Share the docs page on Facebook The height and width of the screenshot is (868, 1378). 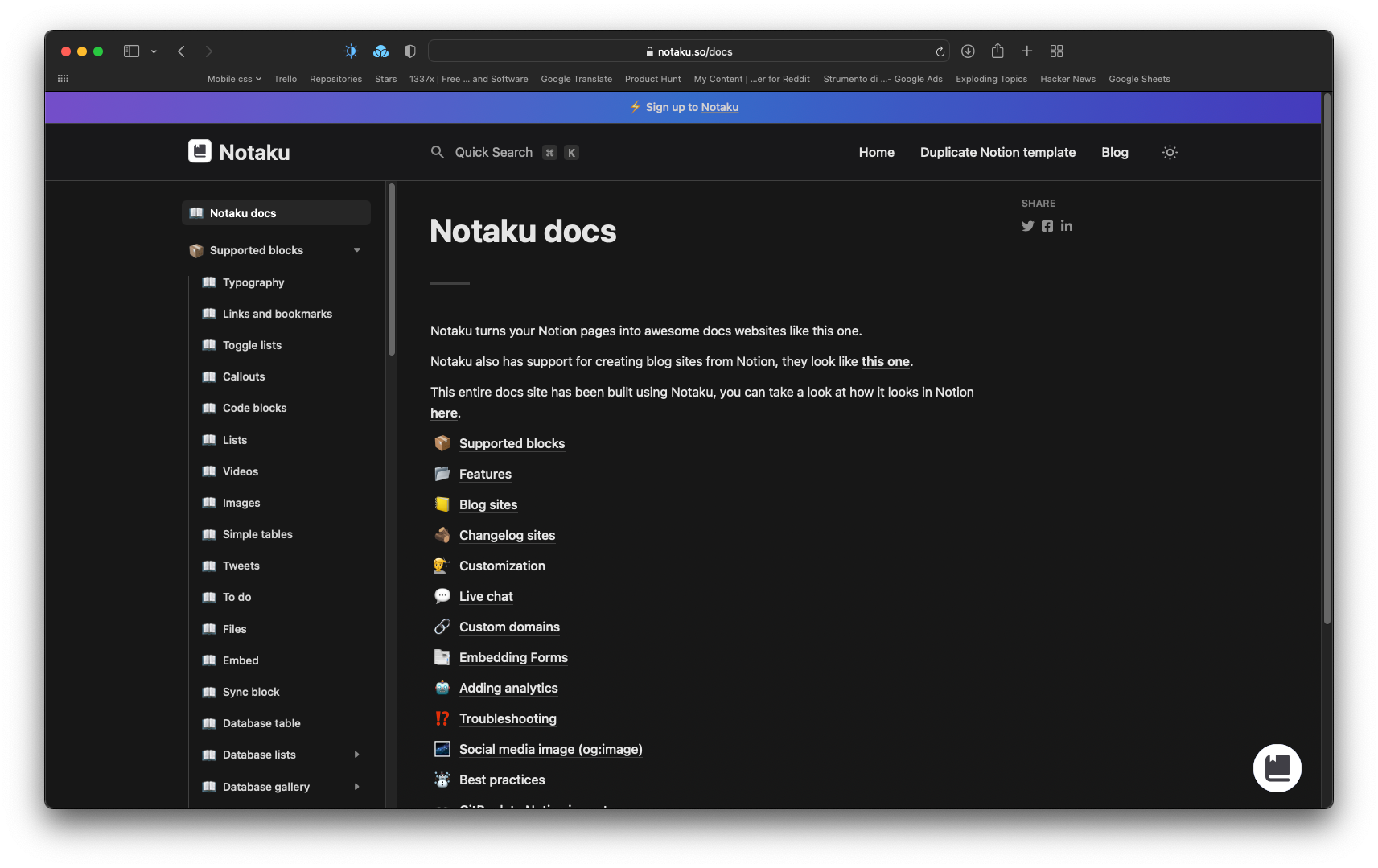click(1047, 226)
